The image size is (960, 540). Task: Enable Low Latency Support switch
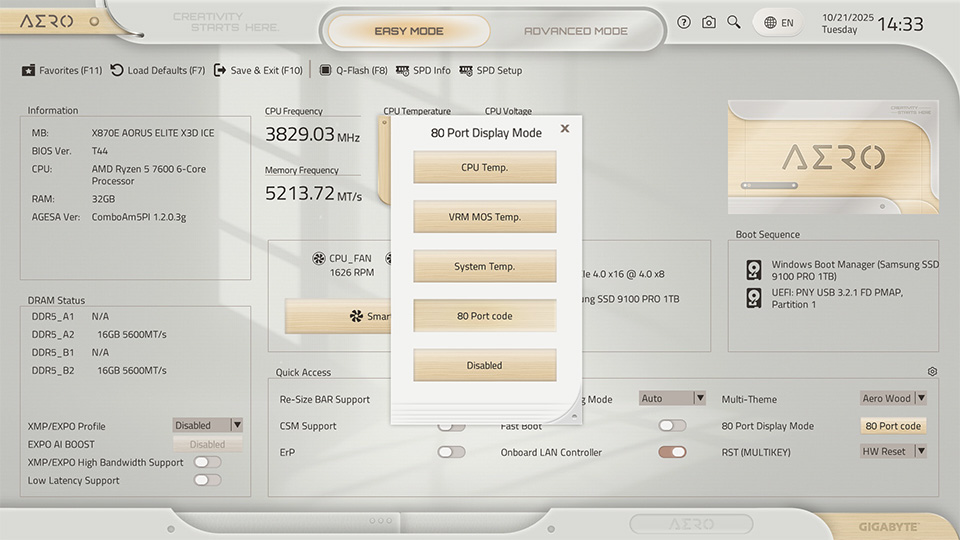207,480
